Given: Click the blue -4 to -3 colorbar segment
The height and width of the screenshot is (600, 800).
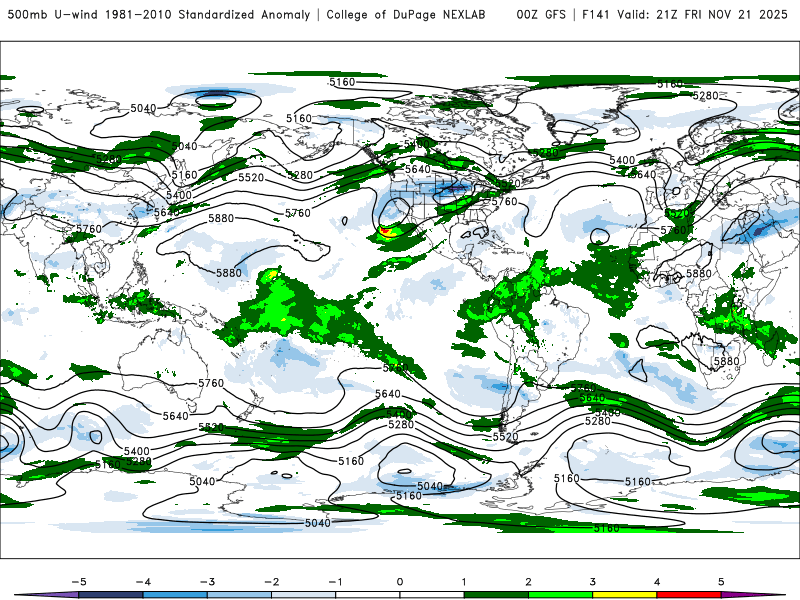Looking at the screenshot, I should click(175, 595).
